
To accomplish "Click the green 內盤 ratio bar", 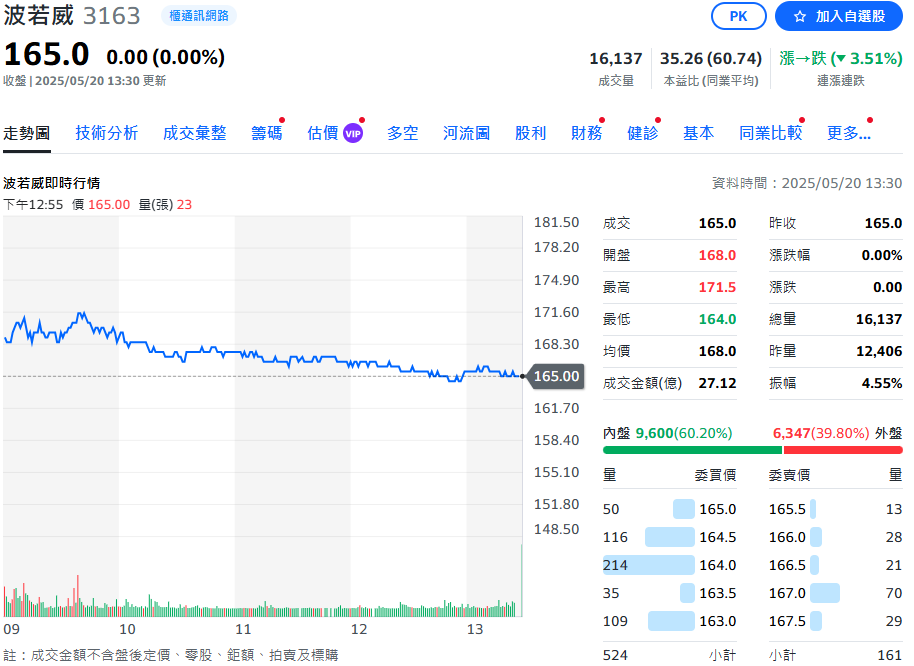I will (x=692, y=450).
